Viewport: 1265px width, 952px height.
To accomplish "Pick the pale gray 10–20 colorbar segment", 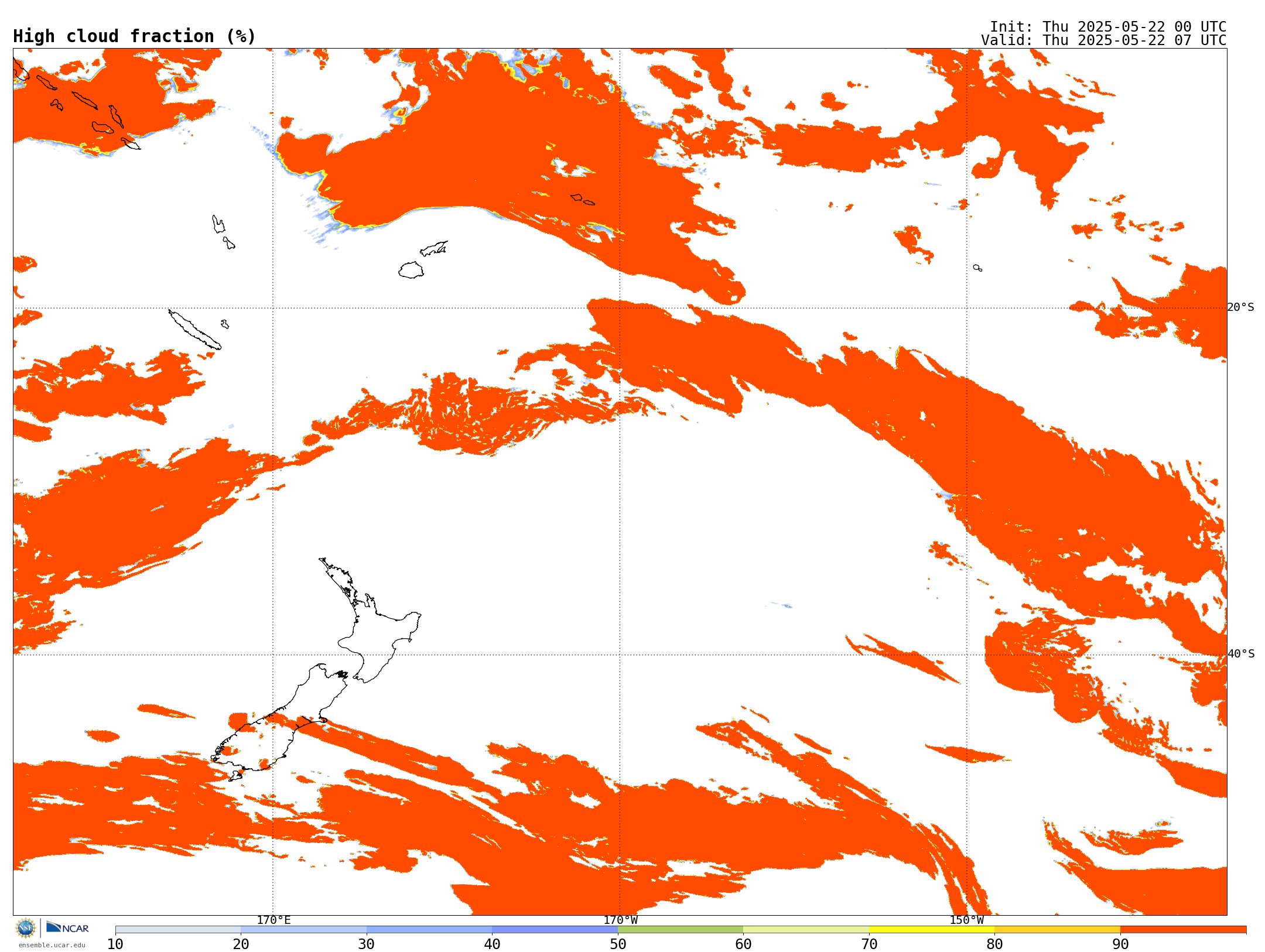I will pyautogui.click(x=177, y=930).
